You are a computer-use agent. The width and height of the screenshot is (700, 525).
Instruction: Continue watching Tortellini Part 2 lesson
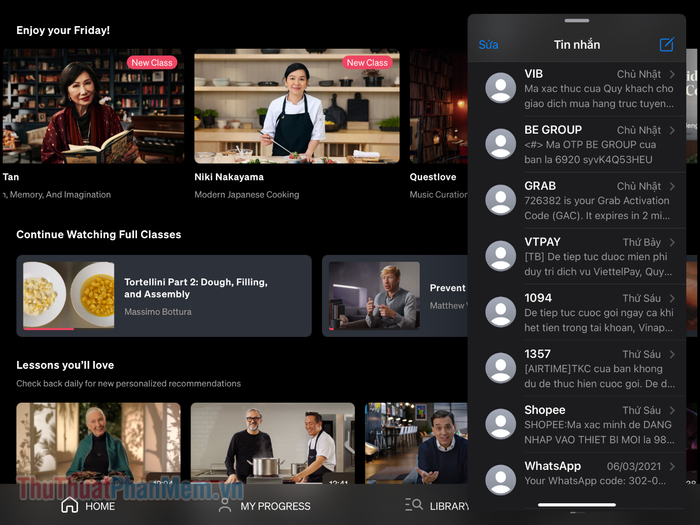164,296
